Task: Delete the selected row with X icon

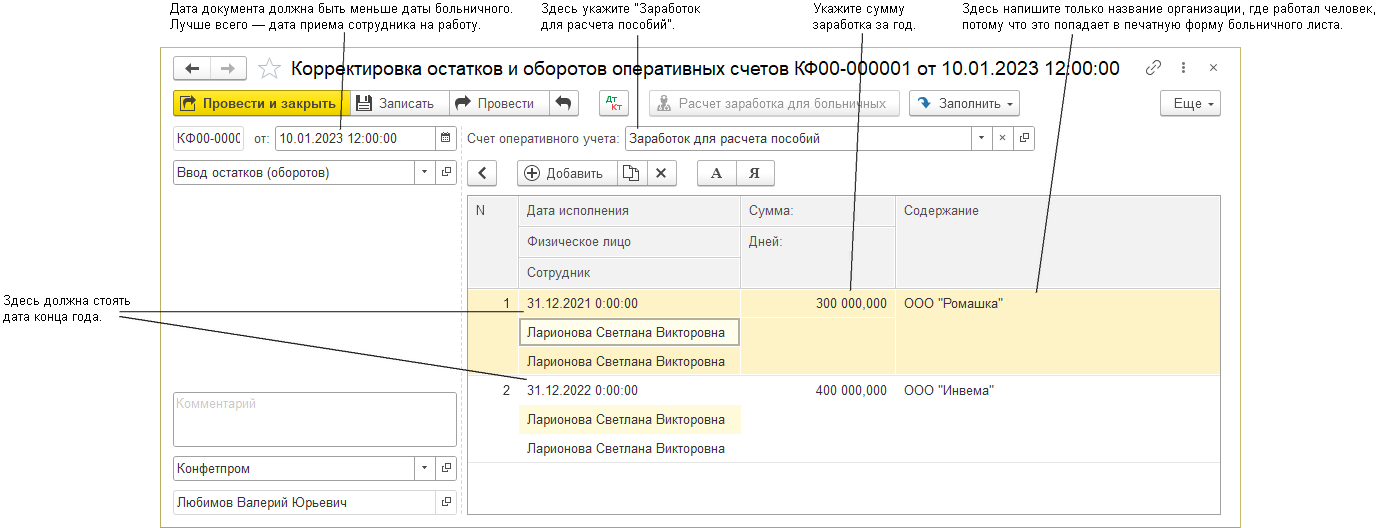Action: point(660,173)
